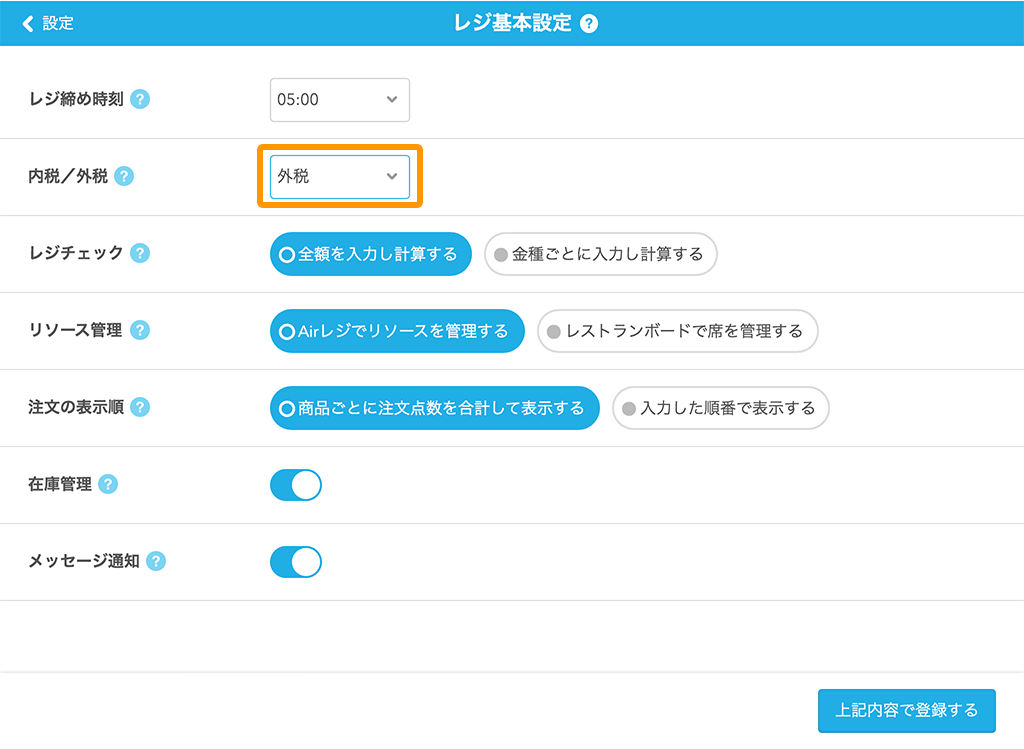This screenshot has width=1024, height=749.
Task: Click the 内税／外税 label
Action: [x=68, y=176]
